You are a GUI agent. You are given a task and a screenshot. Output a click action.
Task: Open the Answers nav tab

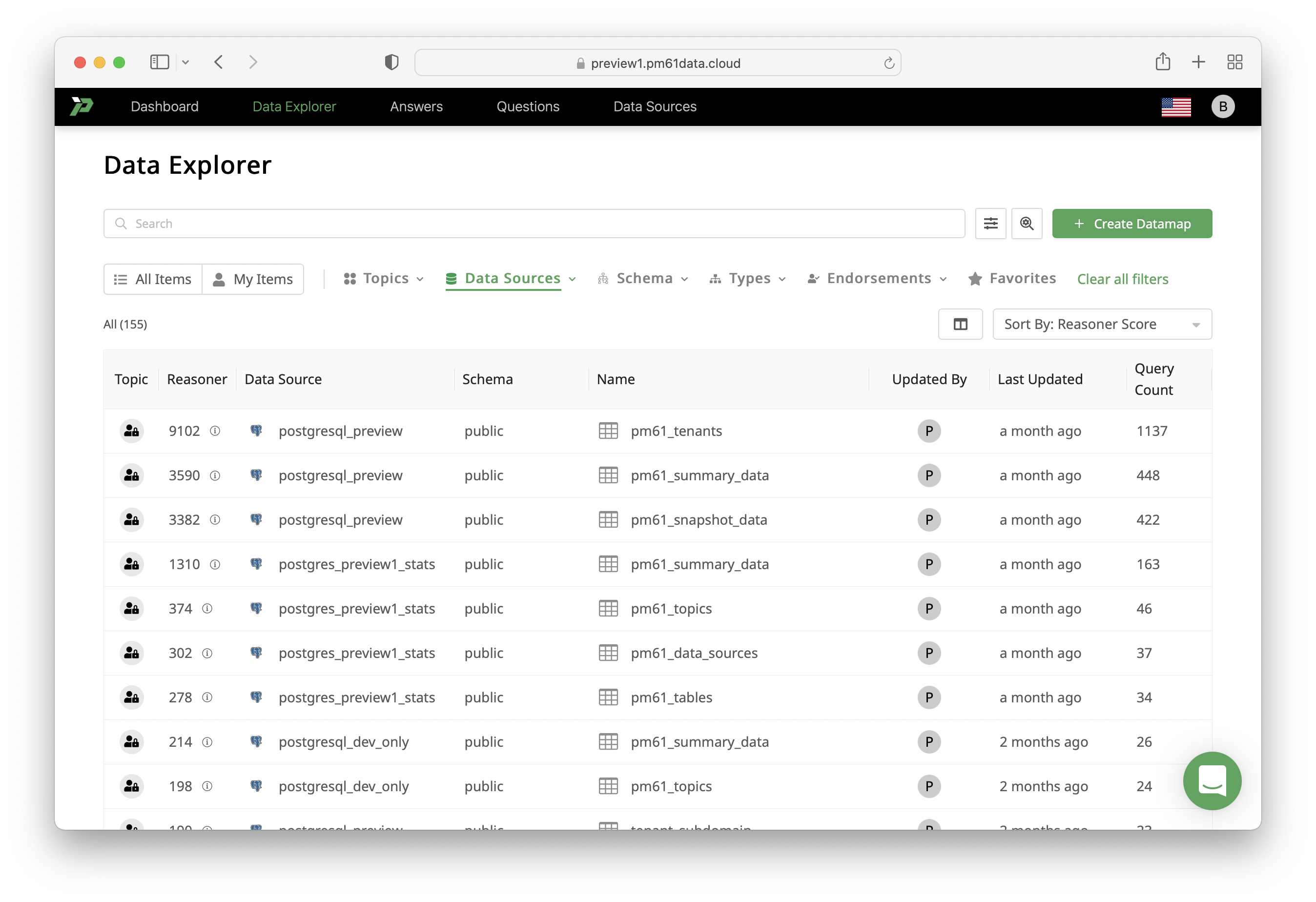[x=416, y=106]
